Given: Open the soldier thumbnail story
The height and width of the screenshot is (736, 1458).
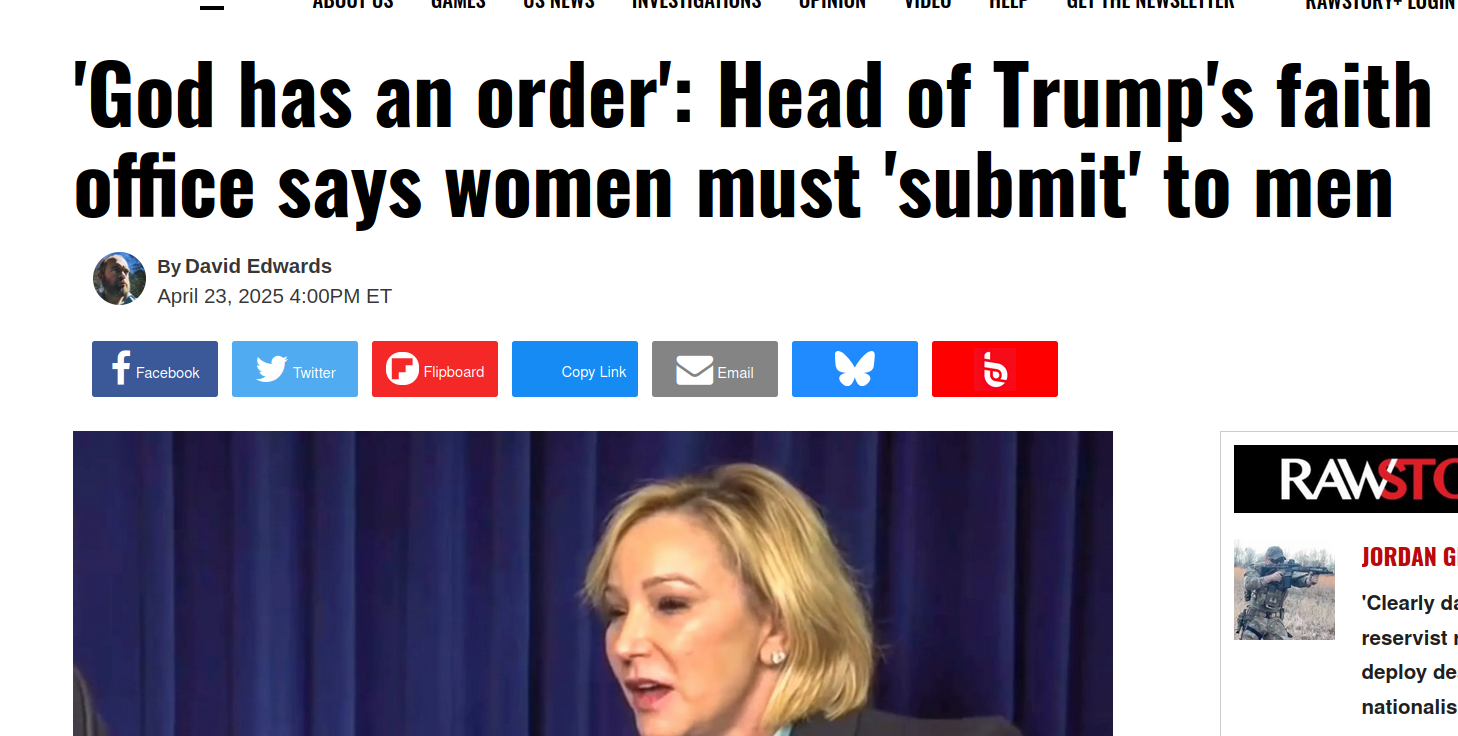Looking at the screenshot, I should click(1284, 590).
